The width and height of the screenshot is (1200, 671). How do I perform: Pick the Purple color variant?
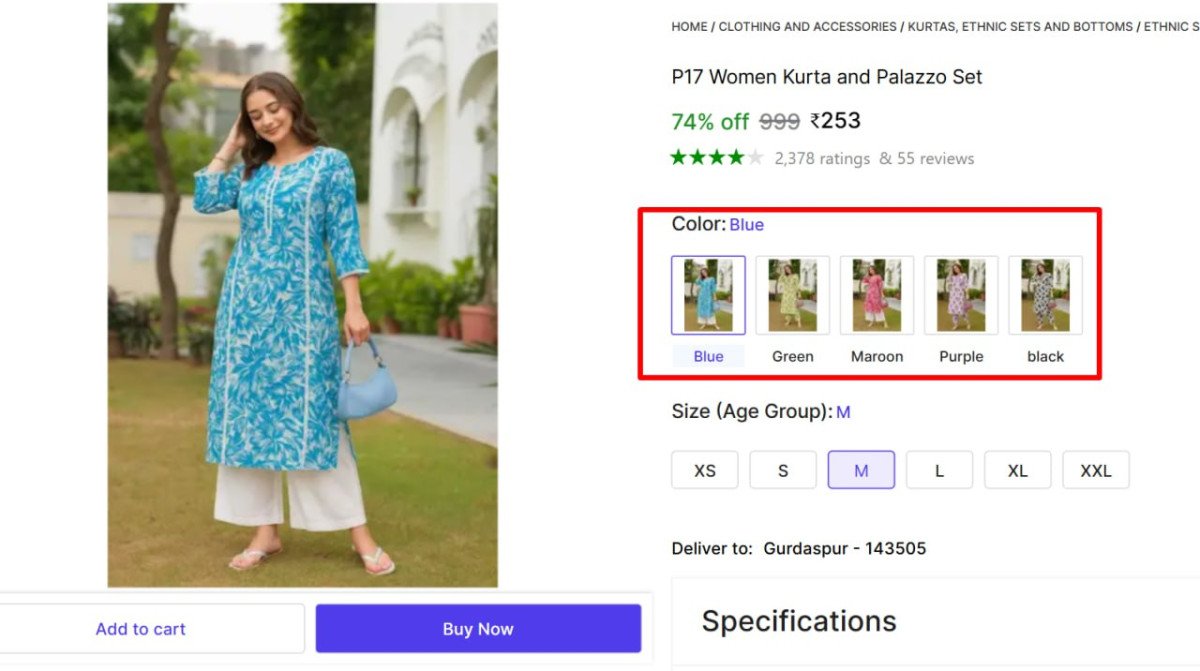(x=960, y=294)
